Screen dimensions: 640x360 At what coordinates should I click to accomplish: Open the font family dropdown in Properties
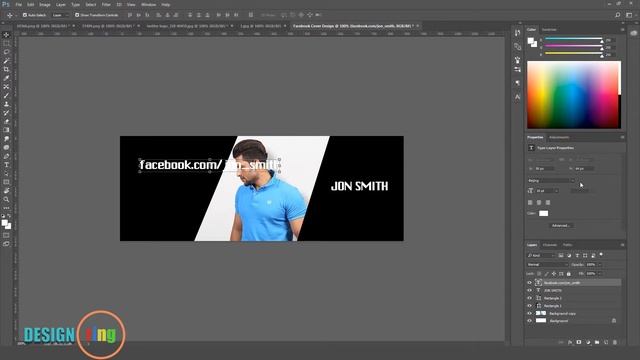pos(551,180)
